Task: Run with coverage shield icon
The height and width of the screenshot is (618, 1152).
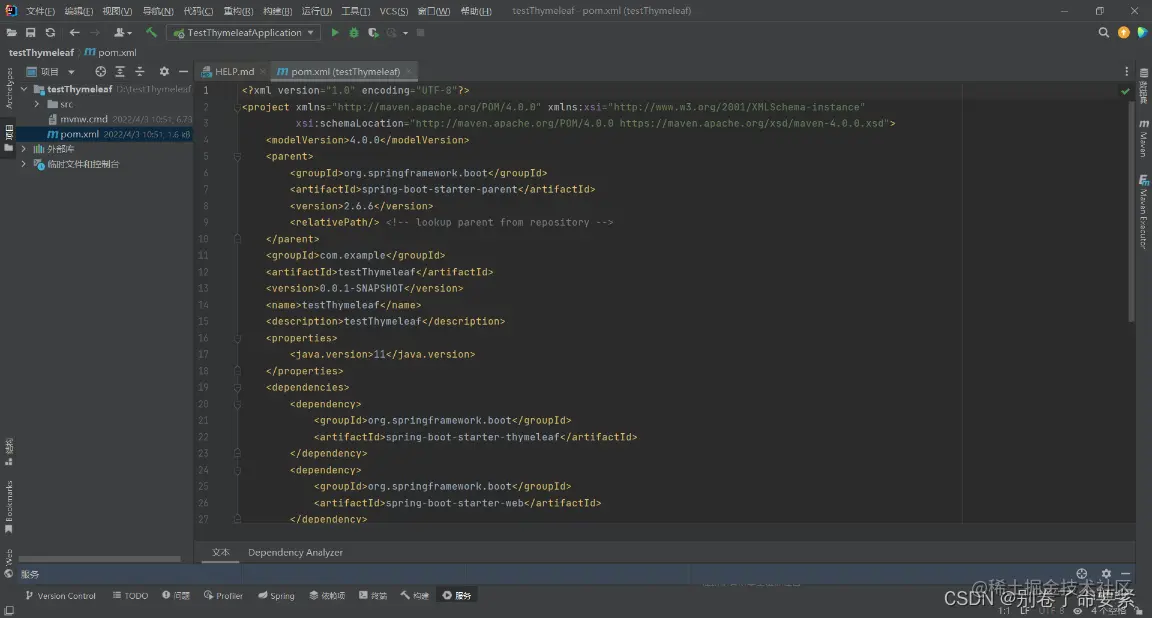Action: (373, 32)
